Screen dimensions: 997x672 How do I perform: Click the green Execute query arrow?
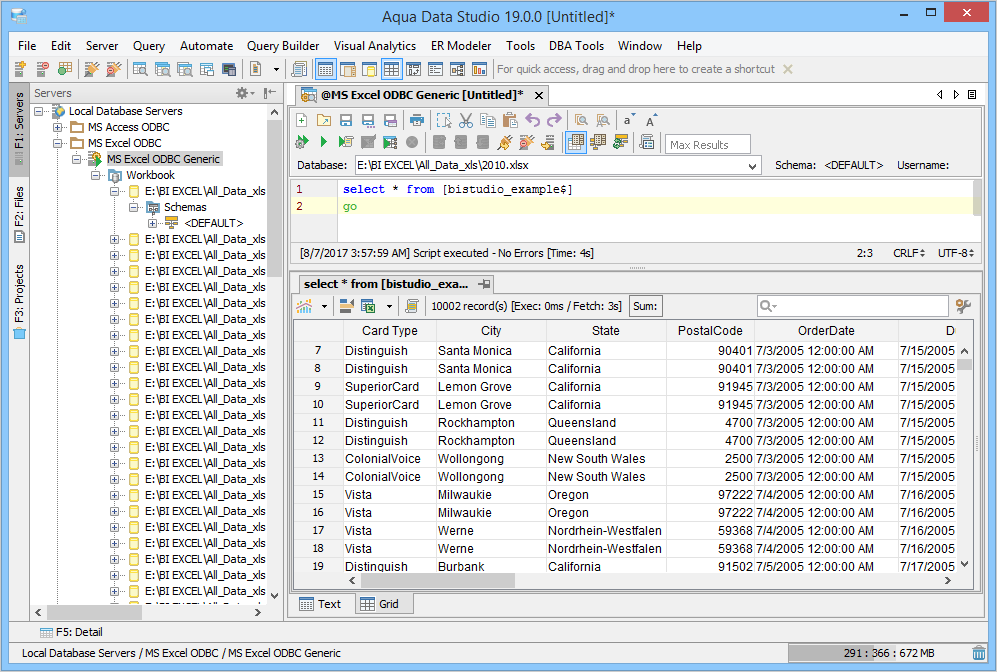pyautogui.click(x=323, y=143)
